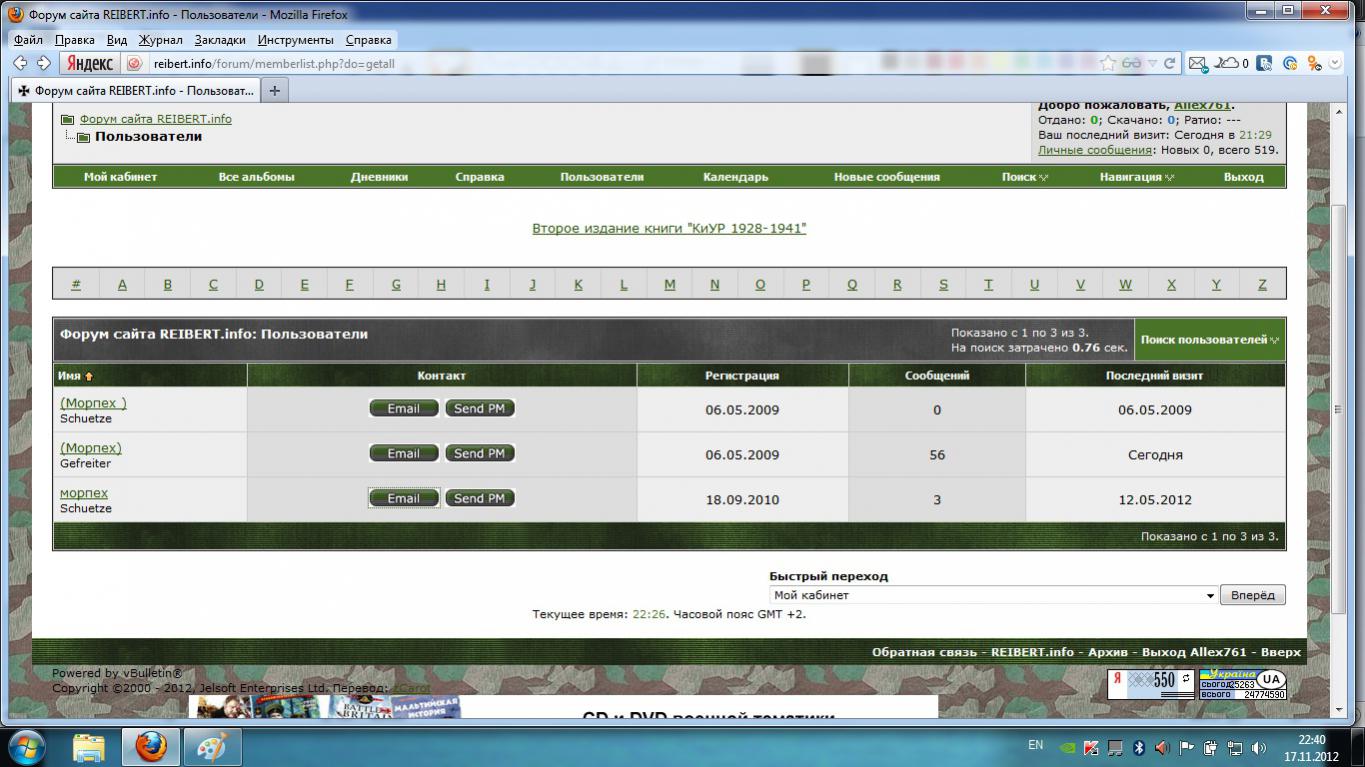Open Календарь in the forum navbar

tap(736, 177)
